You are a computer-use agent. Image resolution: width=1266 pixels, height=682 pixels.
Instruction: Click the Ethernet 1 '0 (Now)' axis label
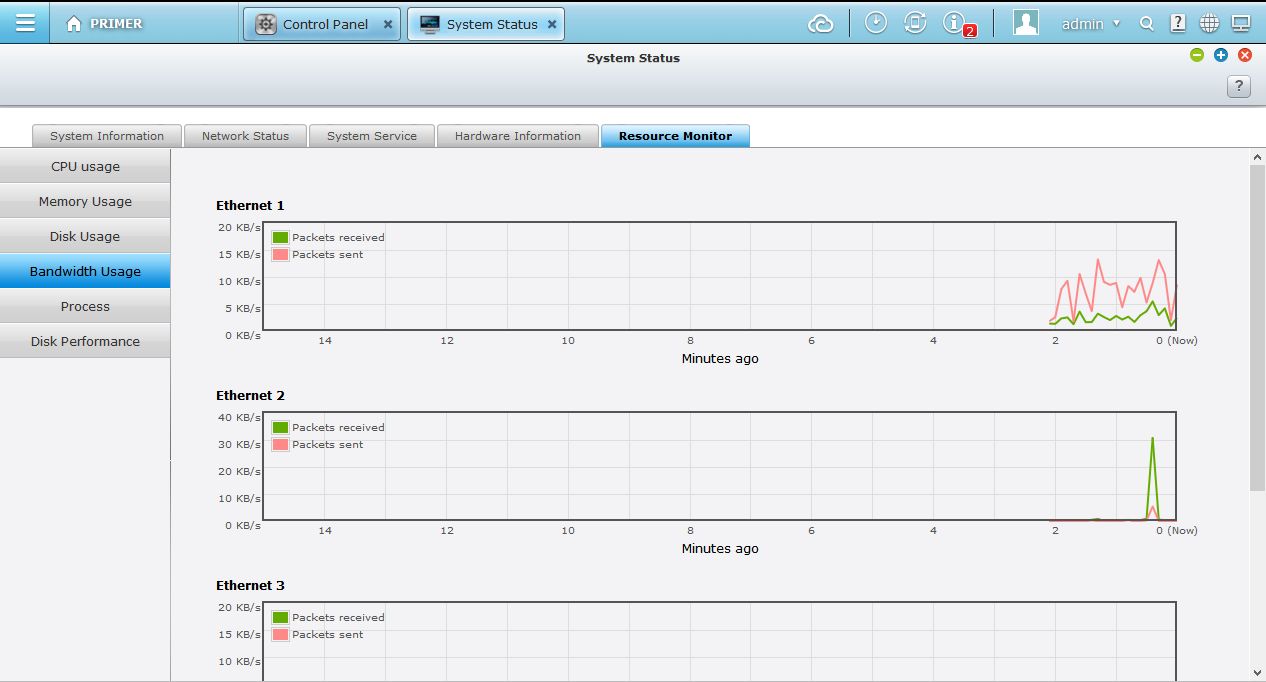click(1177, 341)
